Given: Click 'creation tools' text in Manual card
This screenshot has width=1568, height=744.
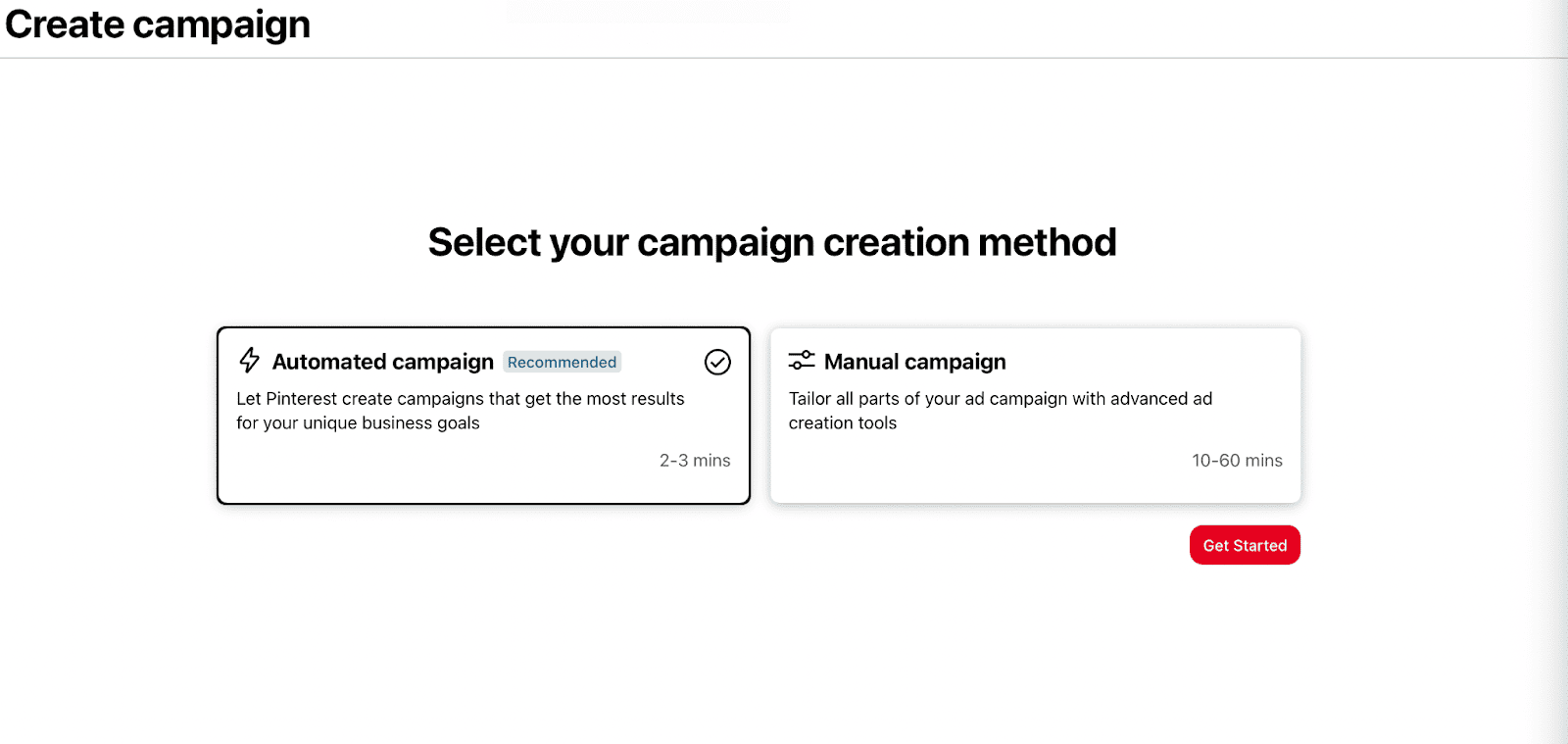Looking at the screenshot, I should pos(843,423).
